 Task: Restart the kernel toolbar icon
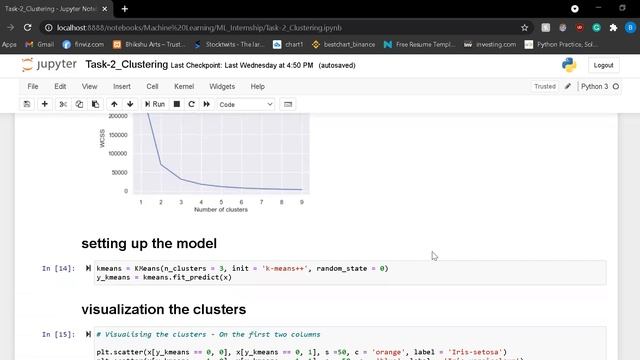pos(191,104)
